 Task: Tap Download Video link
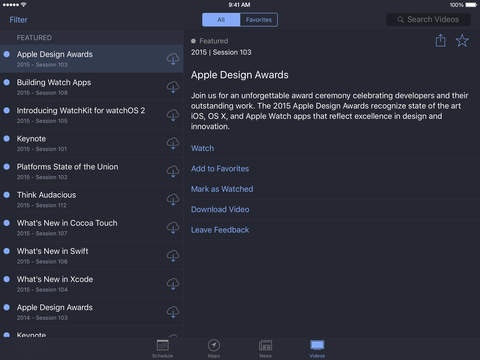pyautogui.click(x=220, y=209)
